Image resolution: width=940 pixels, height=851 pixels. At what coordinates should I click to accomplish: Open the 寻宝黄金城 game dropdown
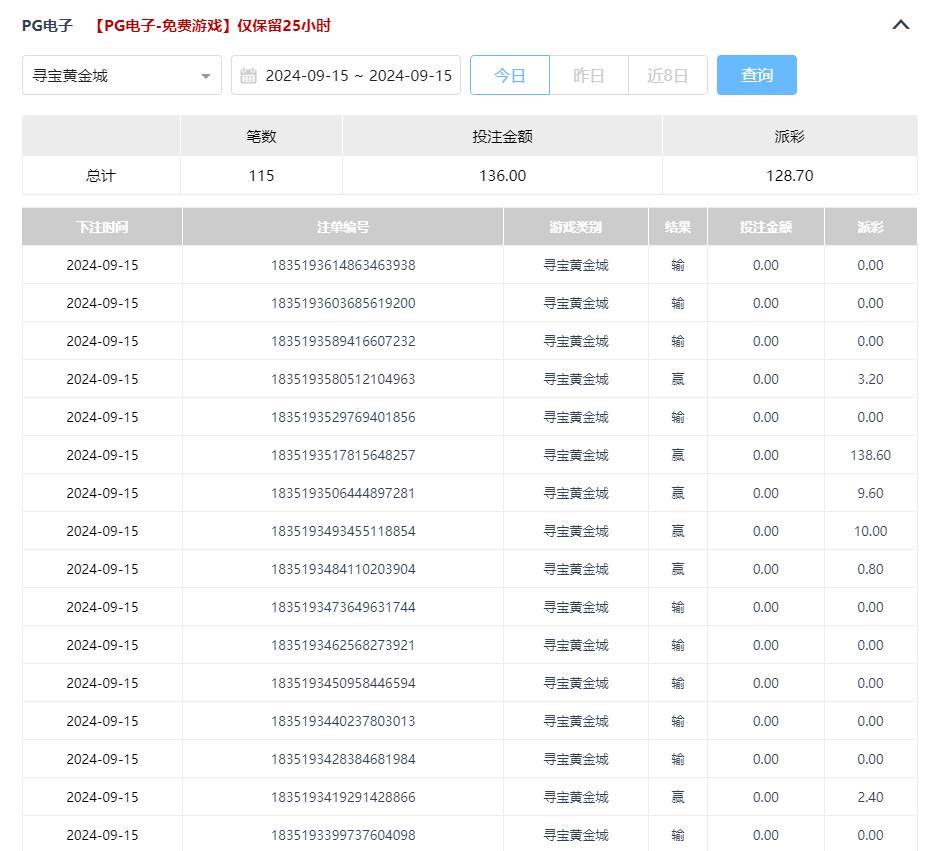(121, 75)
